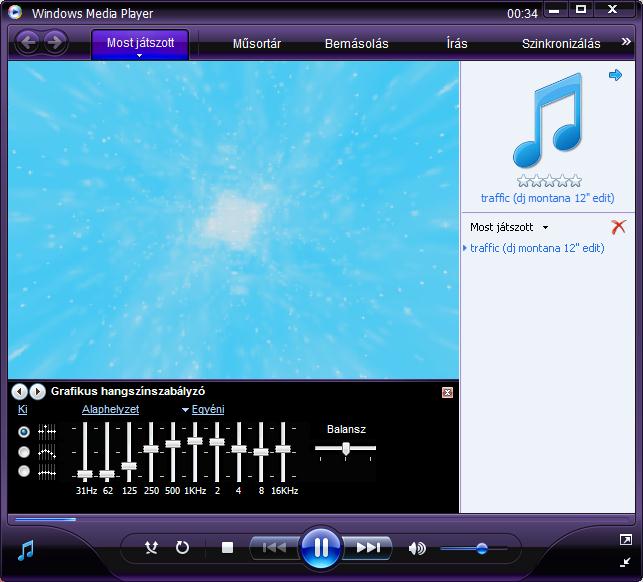Show more tabs with double chevron

click(x=626, y=41)
